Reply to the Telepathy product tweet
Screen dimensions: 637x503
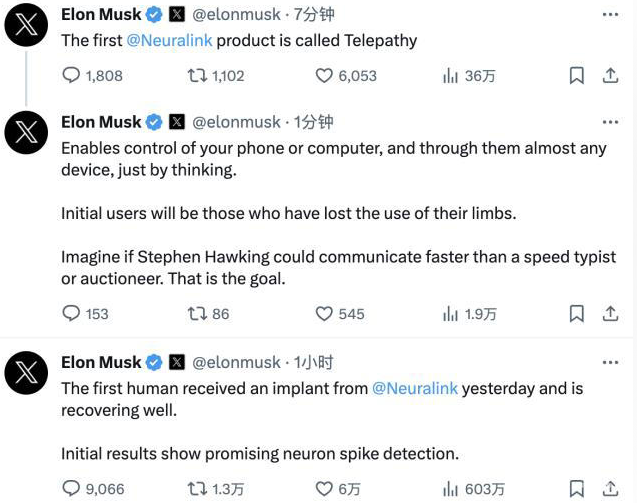pyautogui.click(x=71, y=76)
